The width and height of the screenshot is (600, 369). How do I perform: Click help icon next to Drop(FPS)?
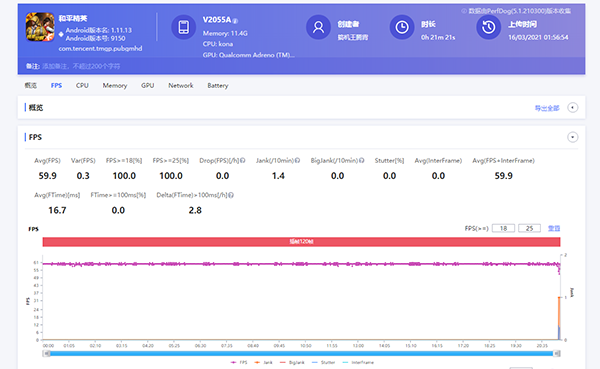click(x=243, y=160)
